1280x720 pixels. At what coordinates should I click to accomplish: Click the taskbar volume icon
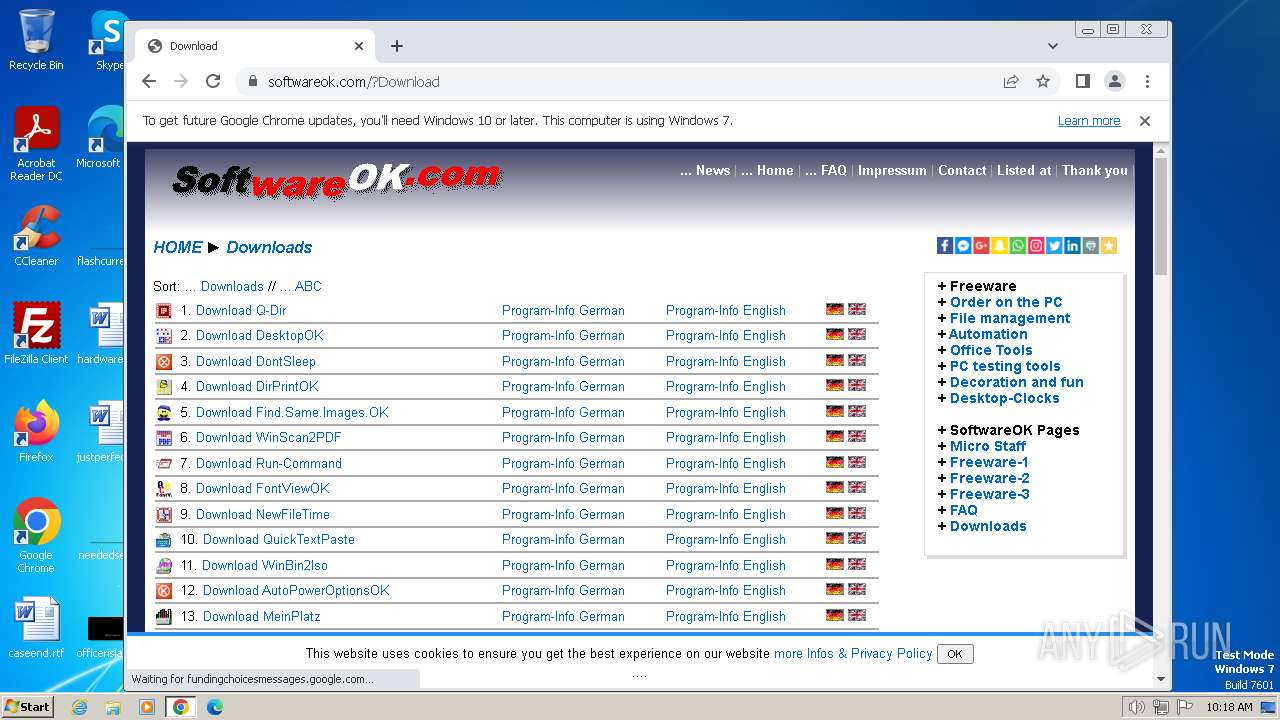pos(1137,707)
